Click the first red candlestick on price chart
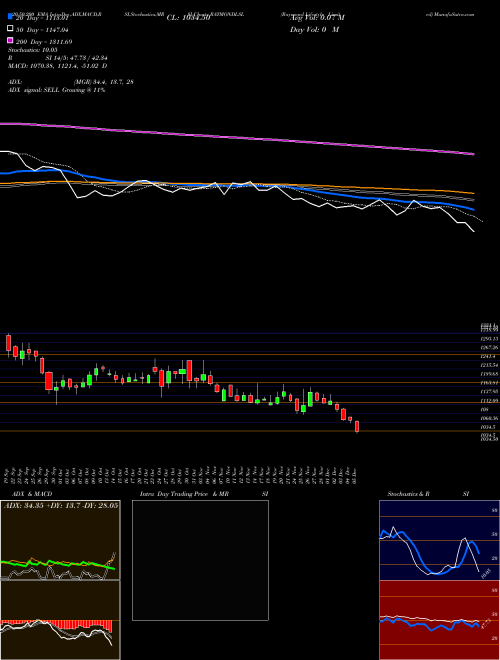Viewport: 500px width, 660px height. (x=8, y=343)
